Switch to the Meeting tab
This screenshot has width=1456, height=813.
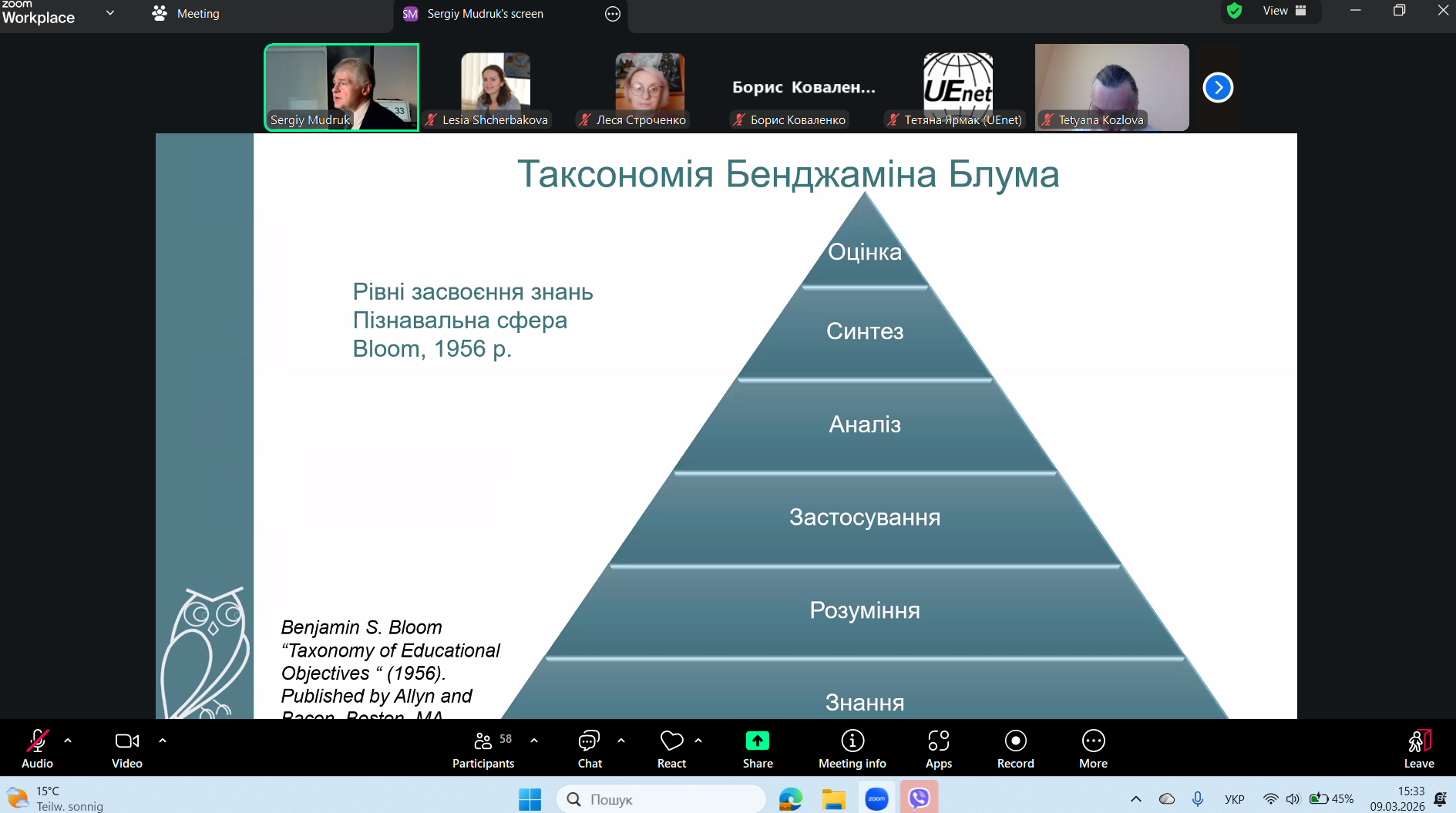(x=186, y=13)
